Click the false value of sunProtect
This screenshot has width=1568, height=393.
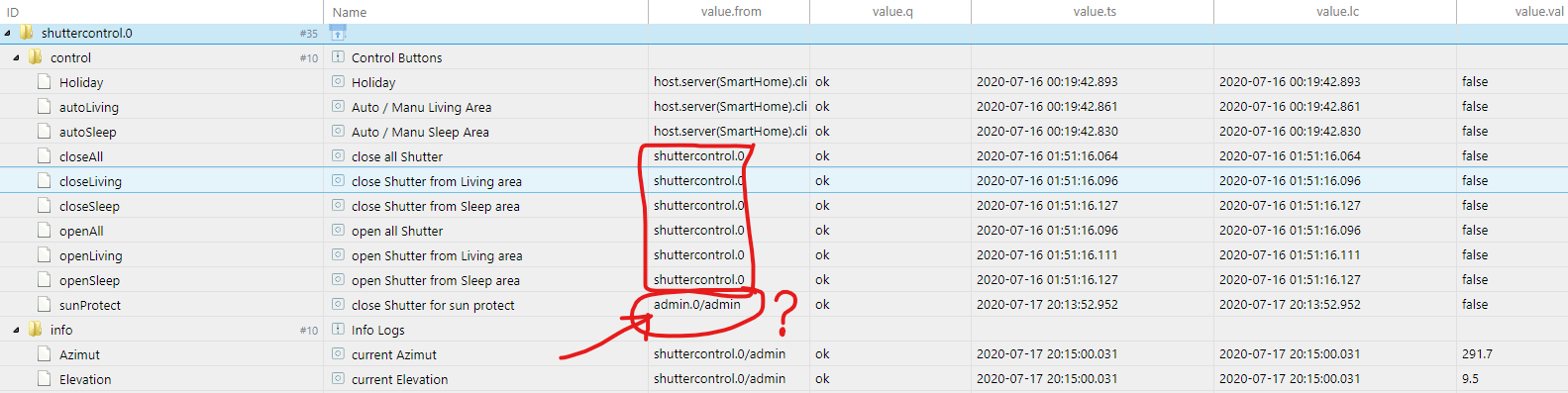1475,305
